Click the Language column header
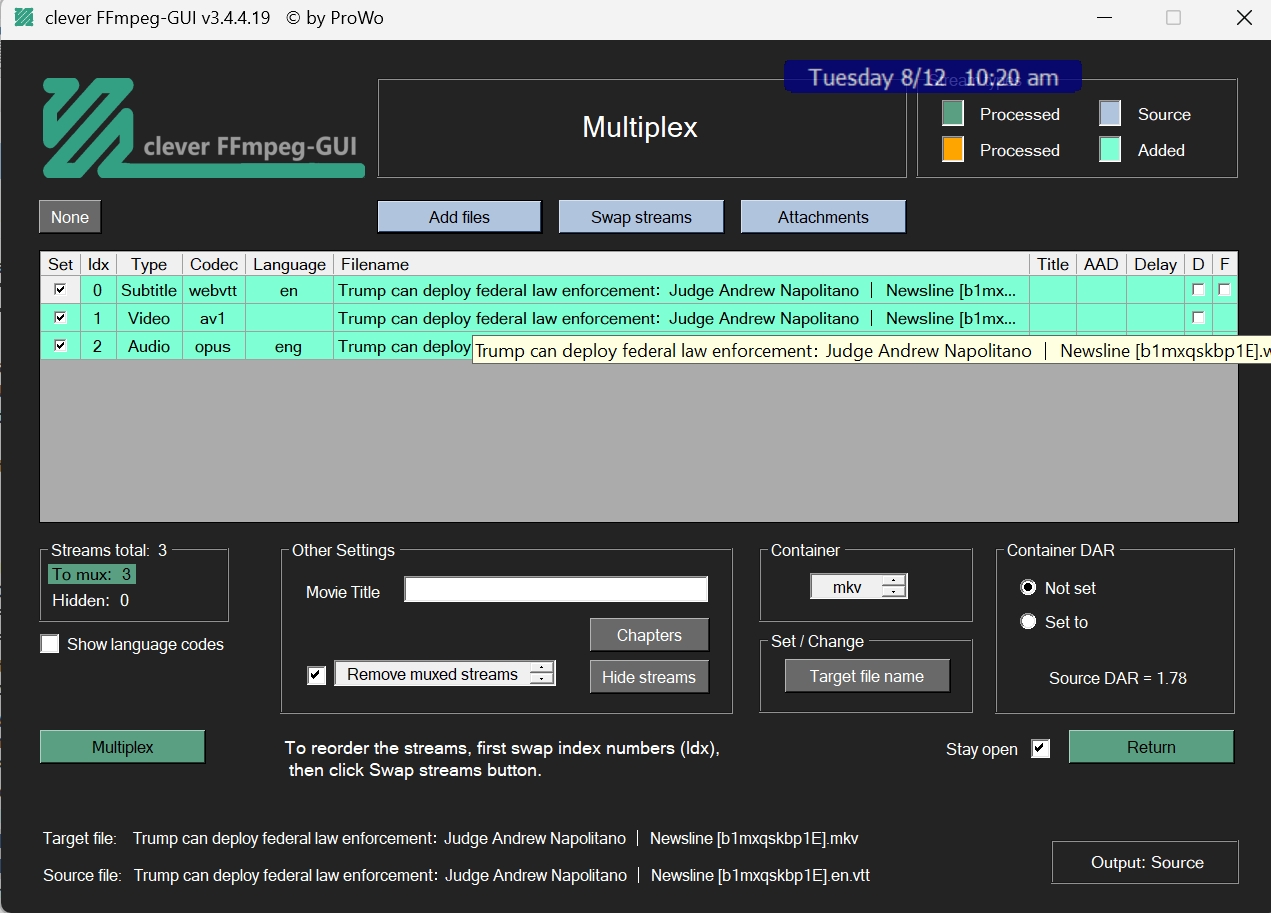The width and height of the screenshot is (1271, 913). (289, 264)
